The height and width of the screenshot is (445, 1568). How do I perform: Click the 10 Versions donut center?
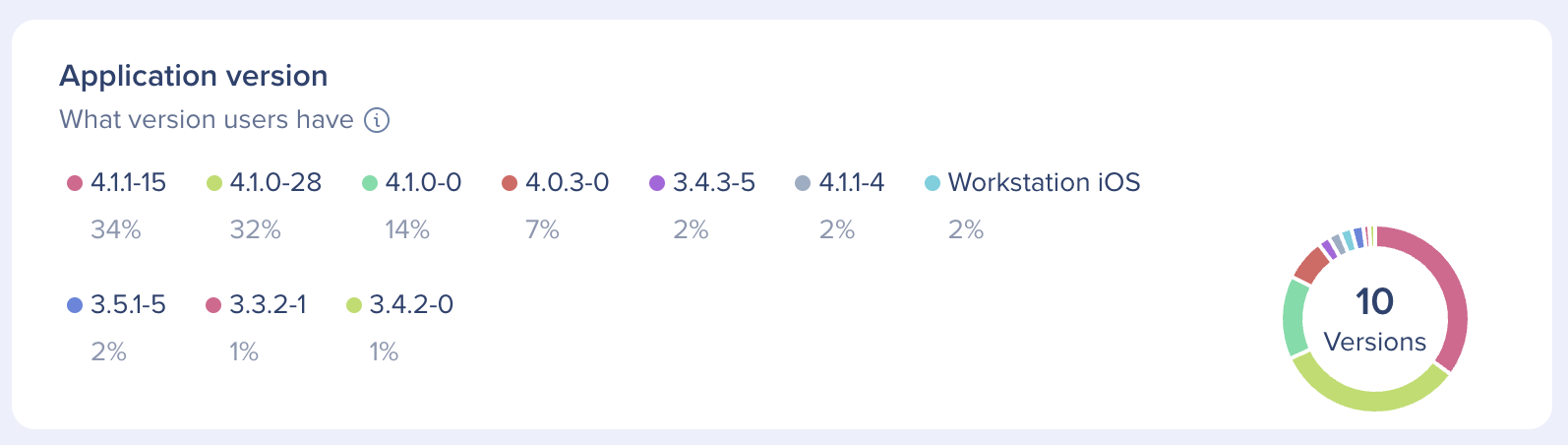[x=1374, y=319]
